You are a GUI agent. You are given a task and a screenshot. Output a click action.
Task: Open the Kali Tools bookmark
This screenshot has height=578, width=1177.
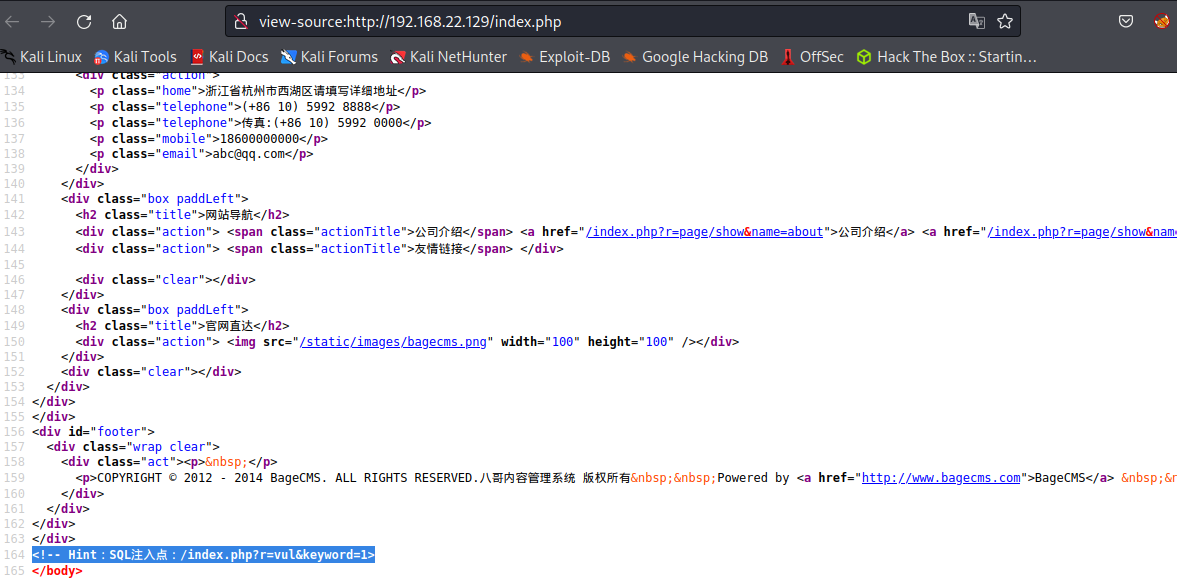[135, 57]
